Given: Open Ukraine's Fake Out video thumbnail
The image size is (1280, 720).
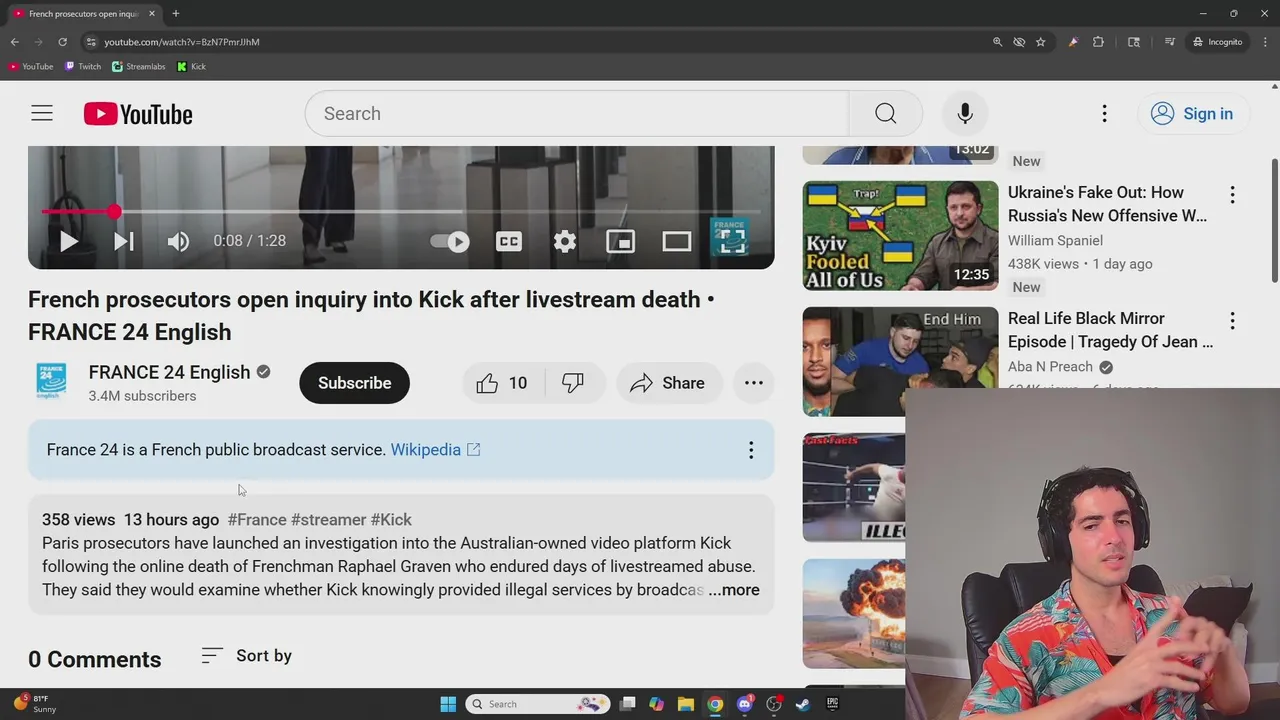Looking at the screenshot, I should (x=900, y=236).
